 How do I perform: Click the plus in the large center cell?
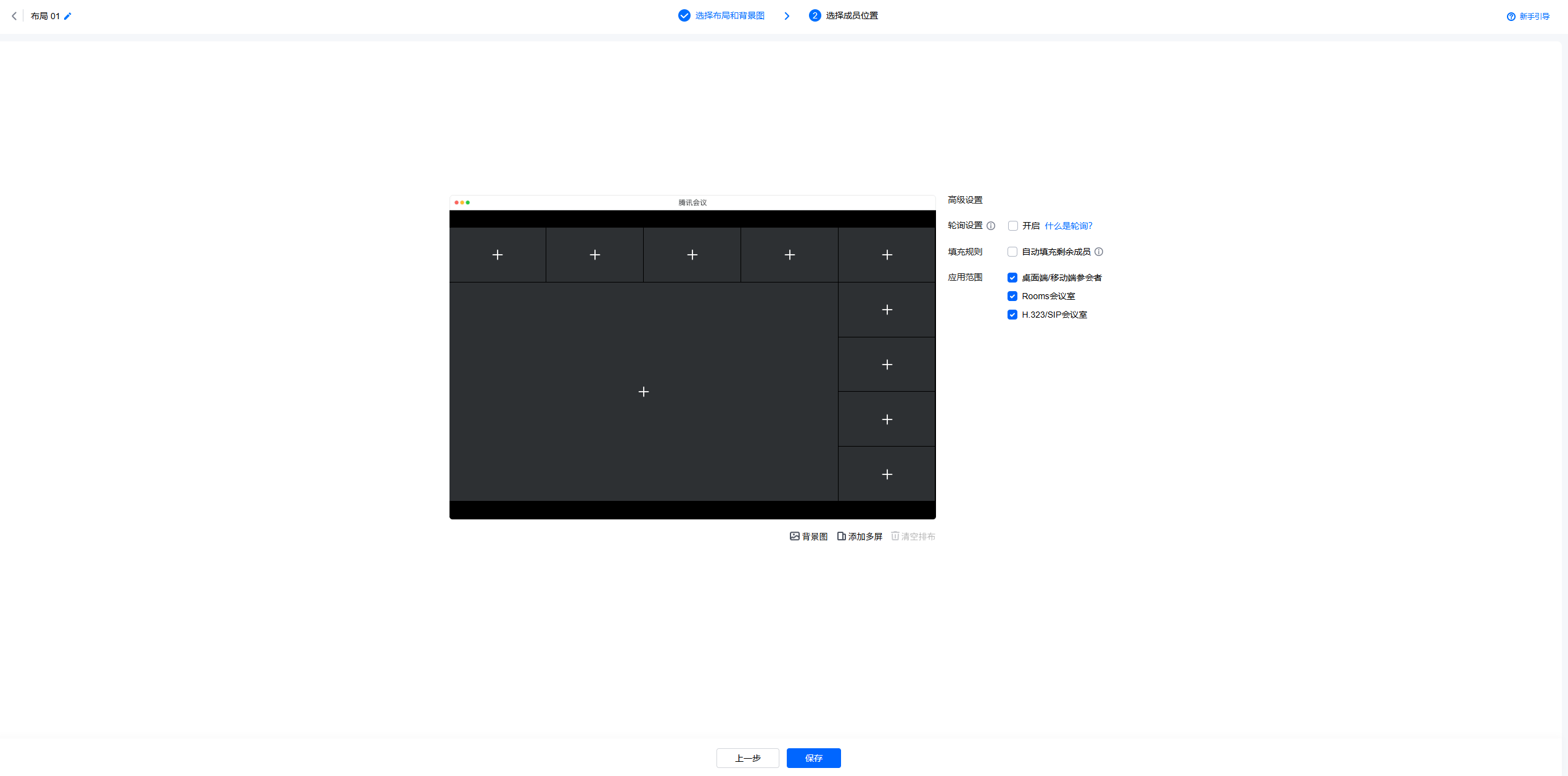[643, 392]
